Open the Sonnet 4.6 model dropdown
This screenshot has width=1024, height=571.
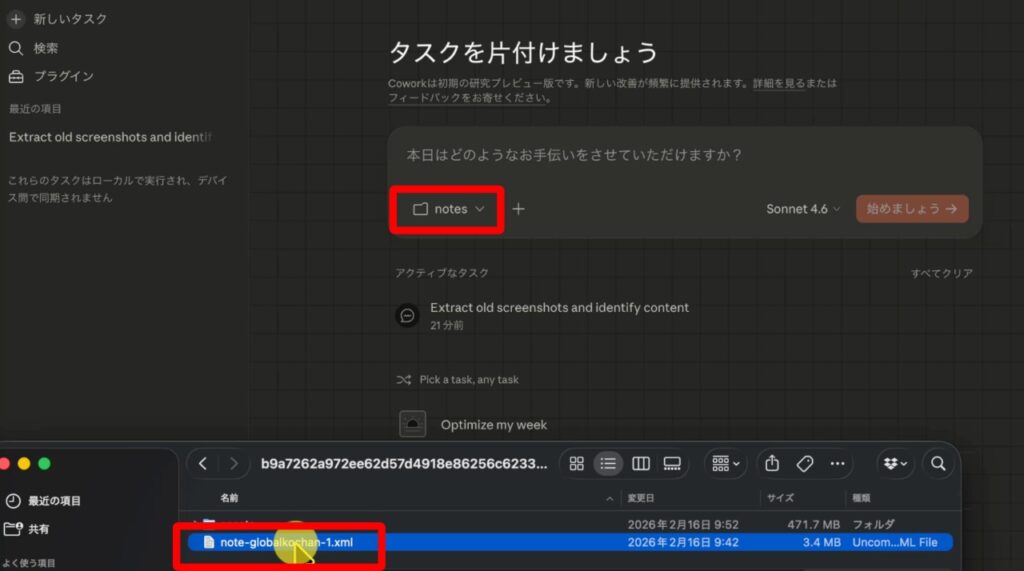803,209
